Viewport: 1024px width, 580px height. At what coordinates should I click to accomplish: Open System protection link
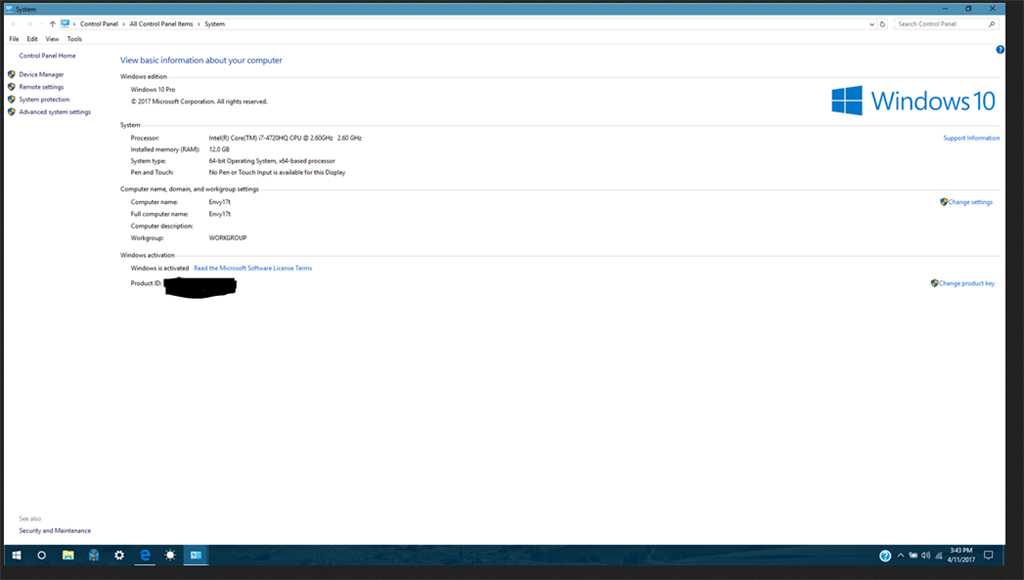pos(44,99)
